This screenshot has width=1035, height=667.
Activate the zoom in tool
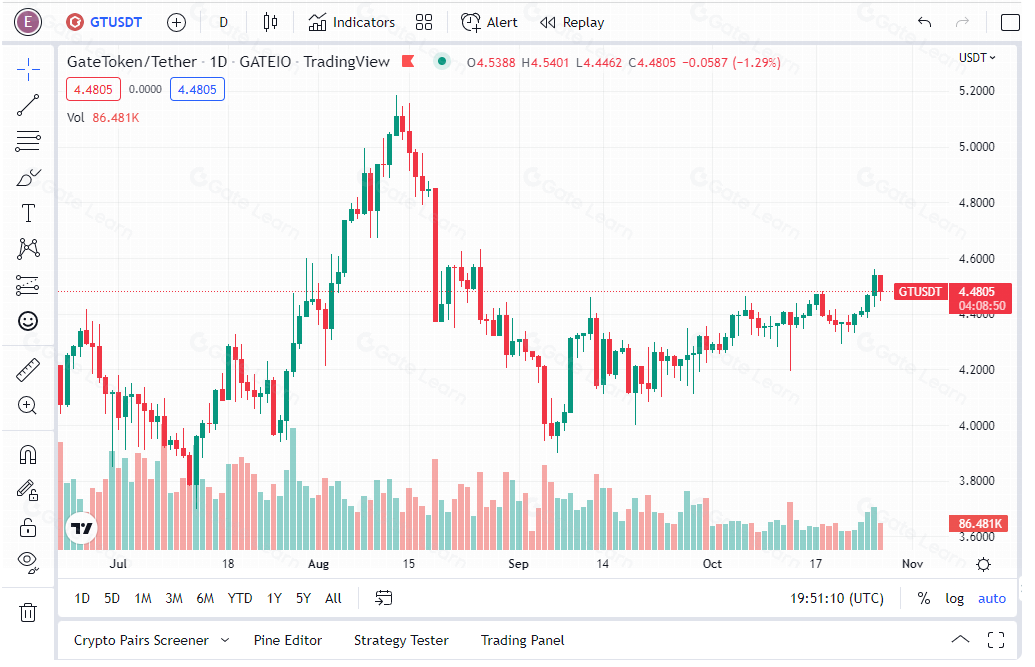(28, 405)
